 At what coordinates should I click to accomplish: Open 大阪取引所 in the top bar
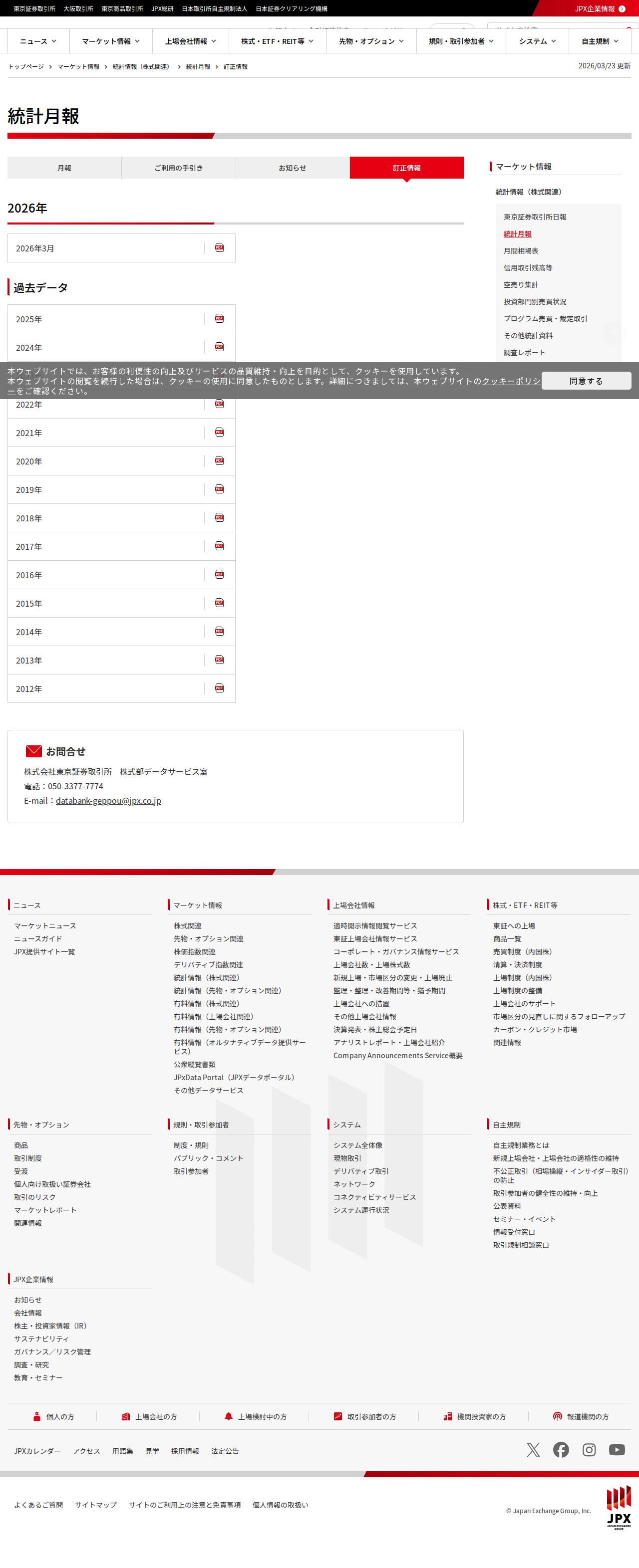(x=78, y=8)
